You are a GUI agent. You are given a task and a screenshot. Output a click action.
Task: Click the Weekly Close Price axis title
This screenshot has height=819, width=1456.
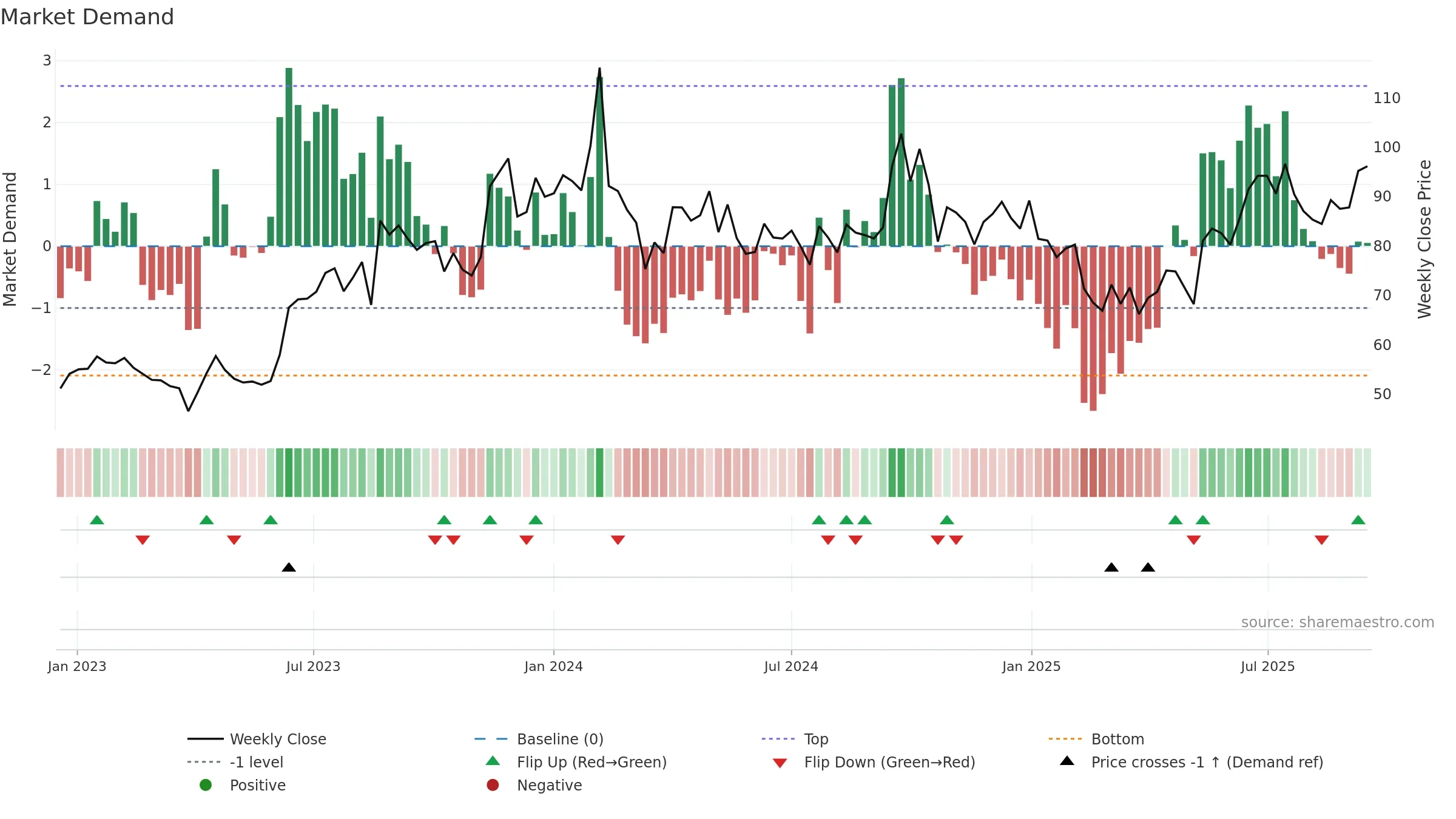click(1424, 239)
